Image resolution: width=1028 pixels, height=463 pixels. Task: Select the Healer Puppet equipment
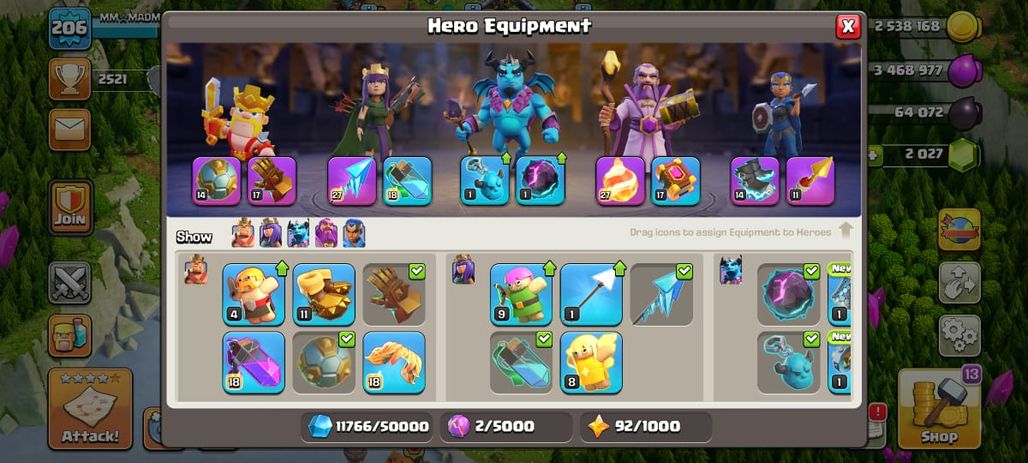click(591, 363)
